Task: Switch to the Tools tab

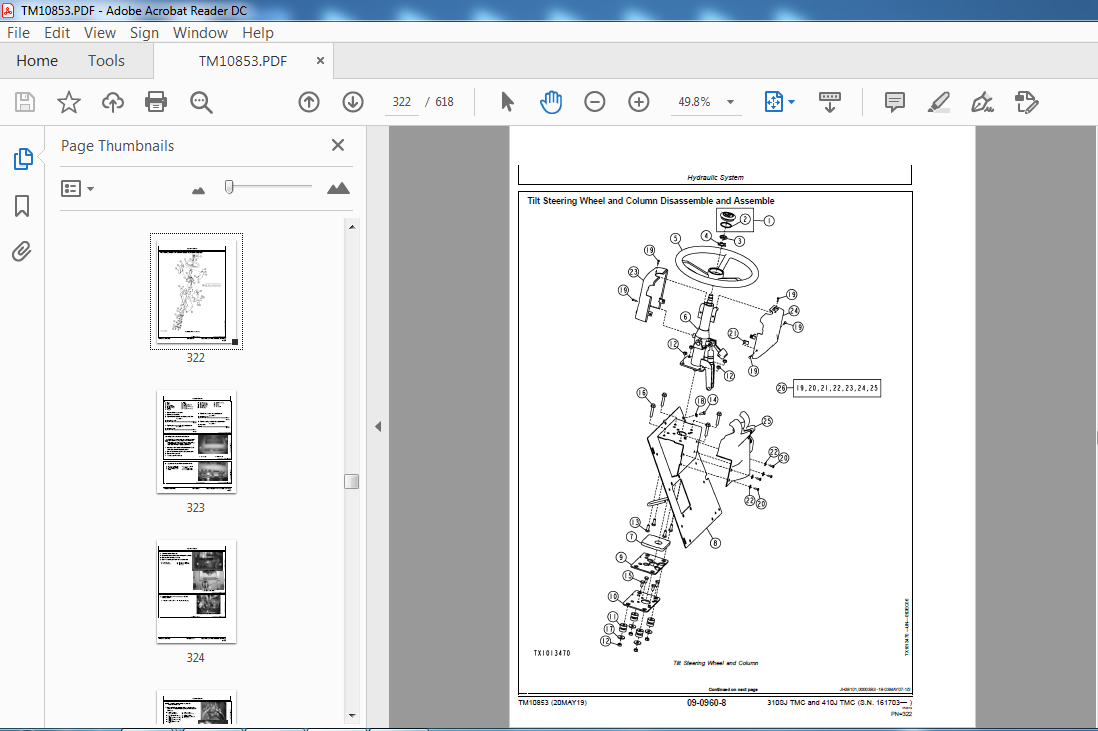Action: point(106,61)
